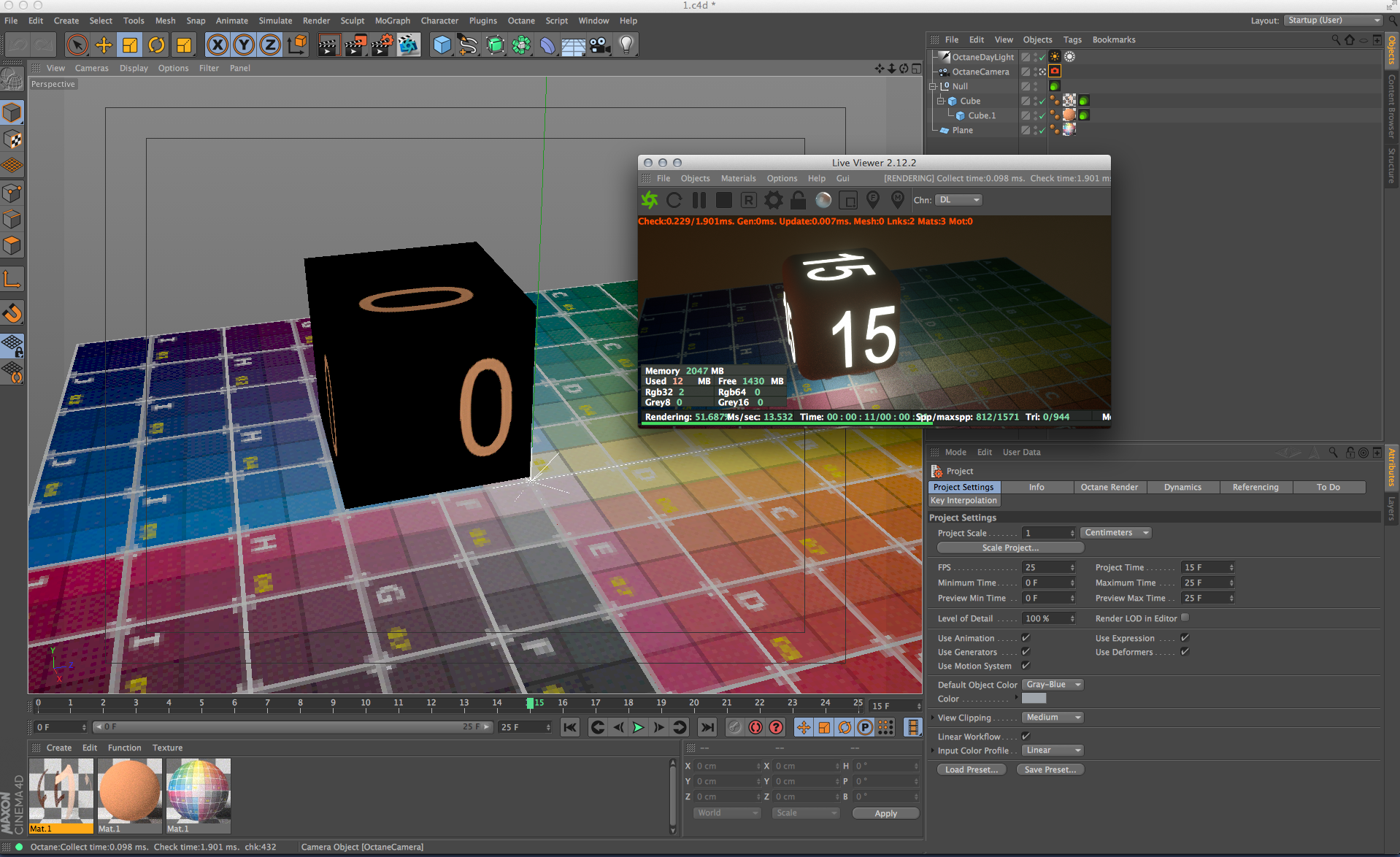Click the Color swatch in Project Settings
The image size is (1400, 857).
point(1034,699)
